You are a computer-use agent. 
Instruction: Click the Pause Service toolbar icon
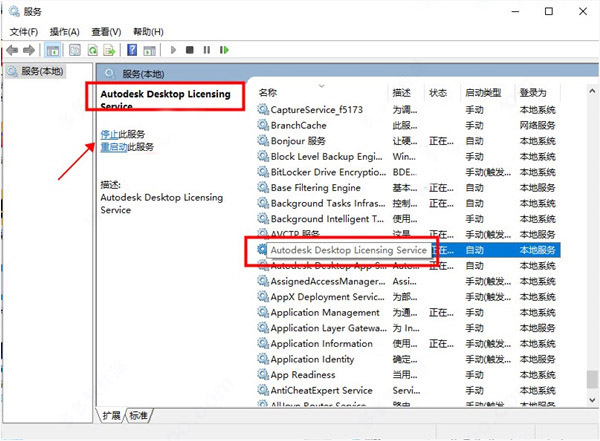click(x=206, y=49)
